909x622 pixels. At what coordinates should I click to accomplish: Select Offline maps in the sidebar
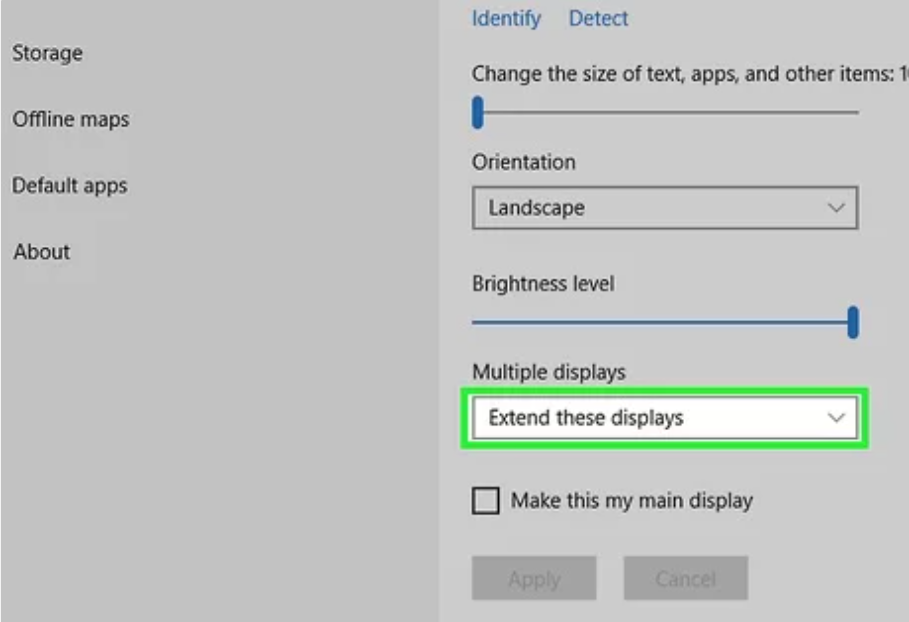coord(71,119)
